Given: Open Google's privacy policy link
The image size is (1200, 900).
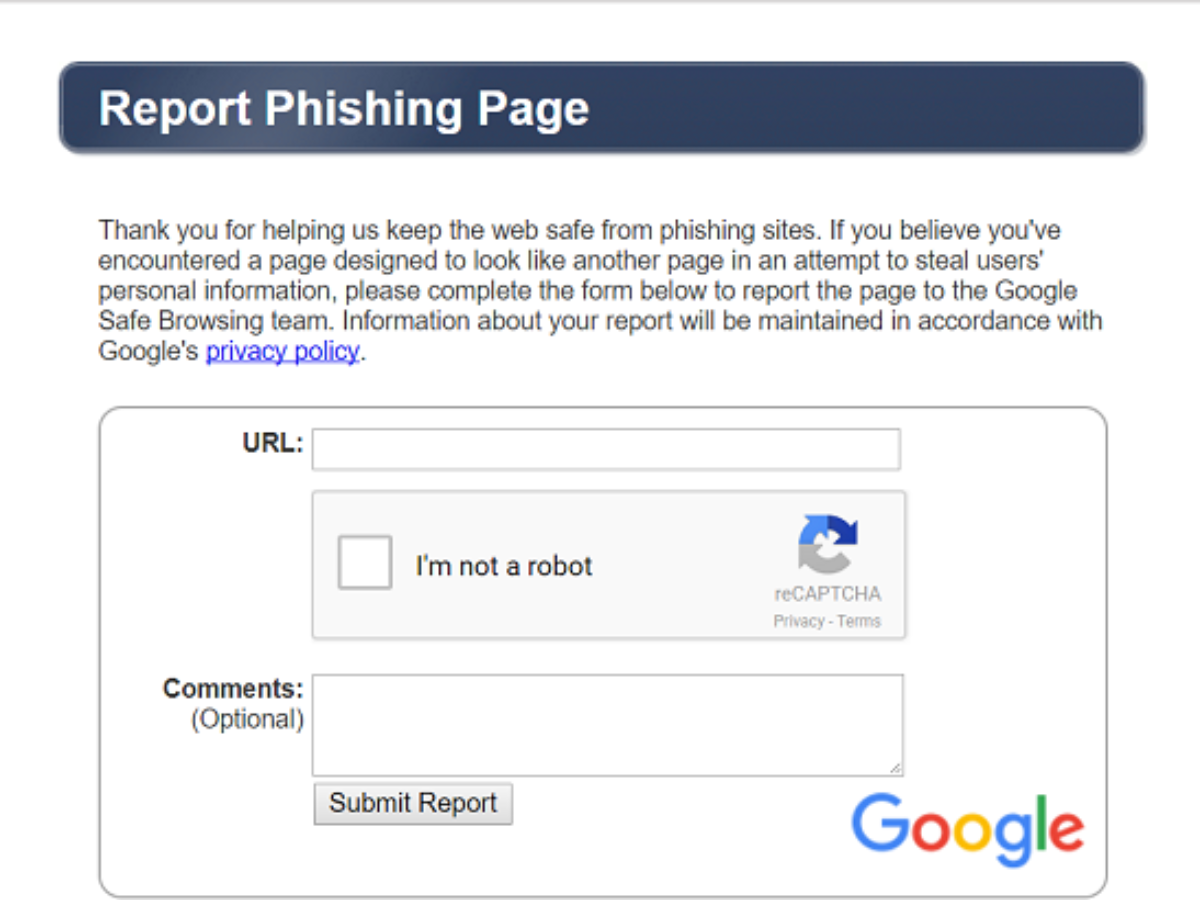Looking at the screenshot, I should click(x=282, y=352).
